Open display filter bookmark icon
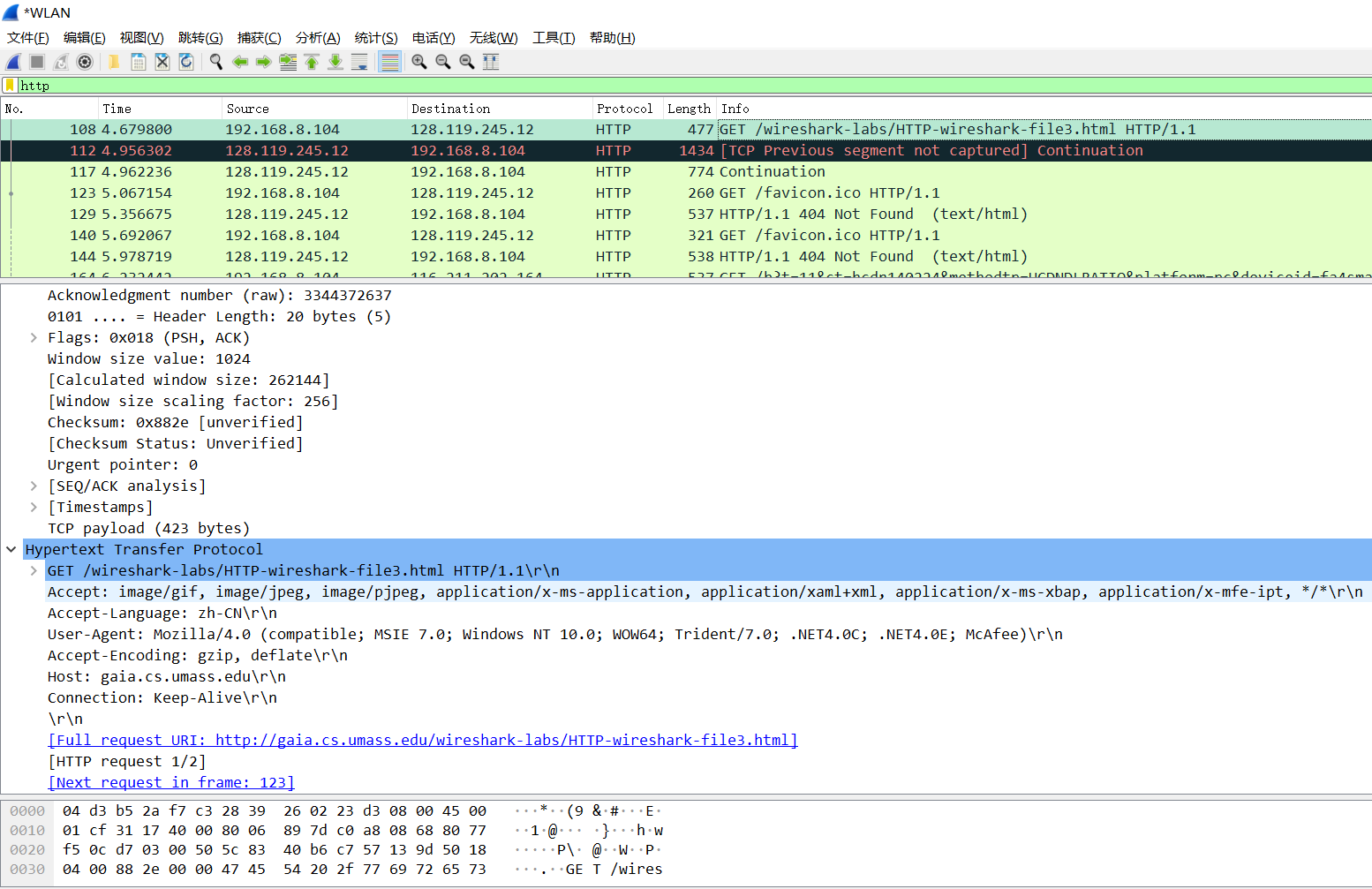The width and height of the screenshot is (1372, 889). (x=10, y=86)
